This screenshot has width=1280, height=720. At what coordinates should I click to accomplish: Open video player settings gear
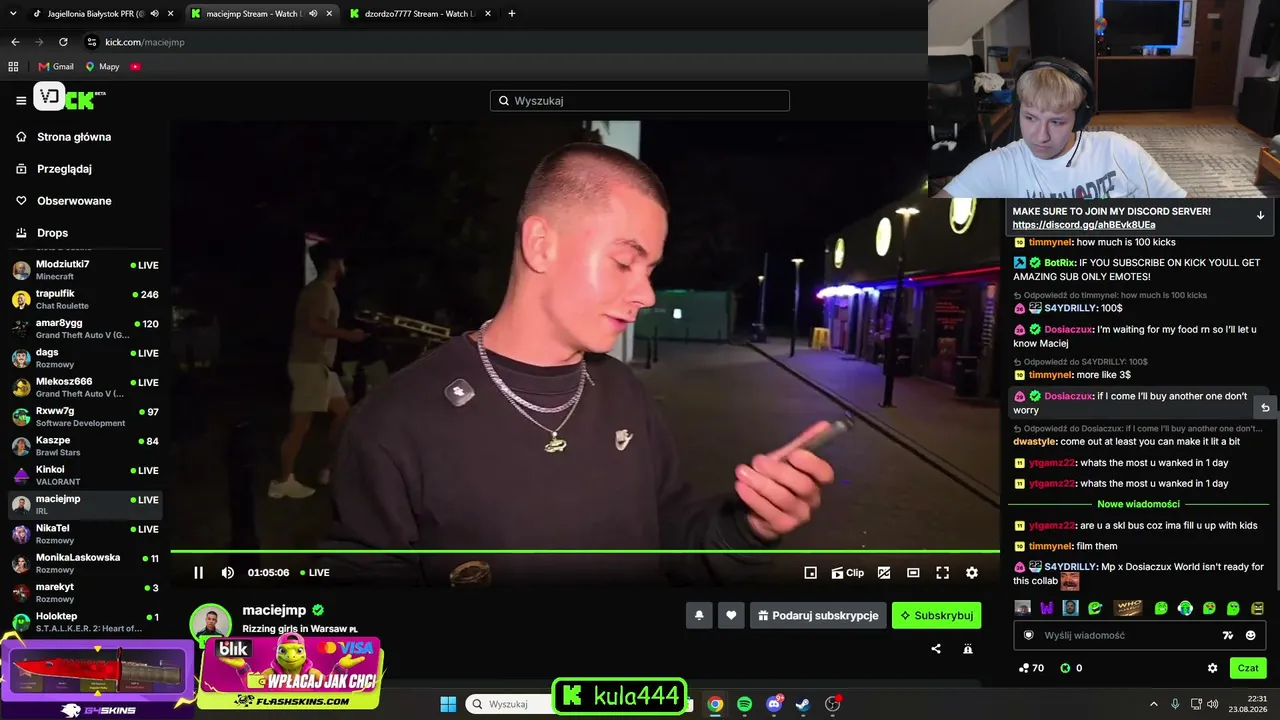tap(972, 573)
